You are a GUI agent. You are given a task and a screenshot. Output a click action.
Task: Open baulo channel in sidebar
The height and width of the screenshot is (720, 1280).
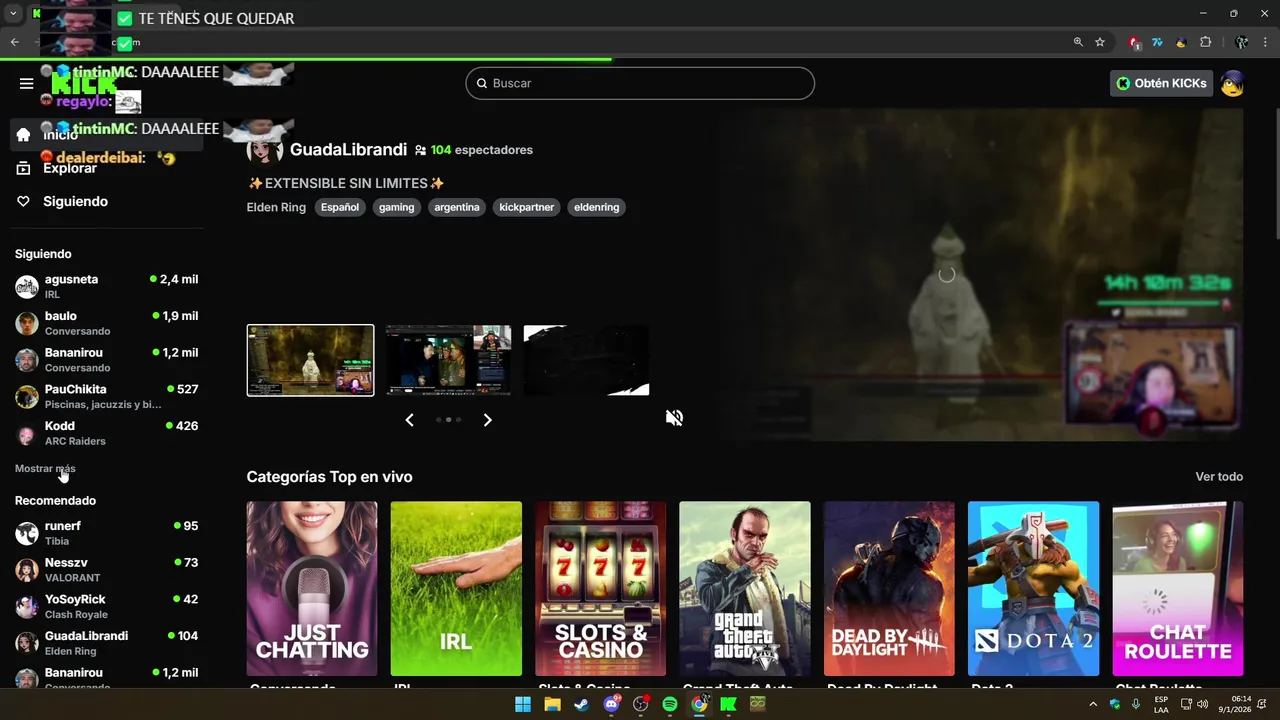click(106, 323)
